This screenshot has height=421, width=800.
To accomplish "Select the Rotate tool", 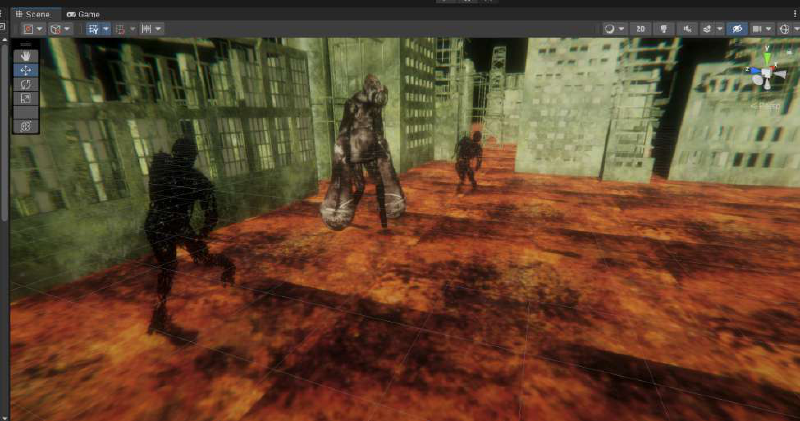I will point(26,84).
